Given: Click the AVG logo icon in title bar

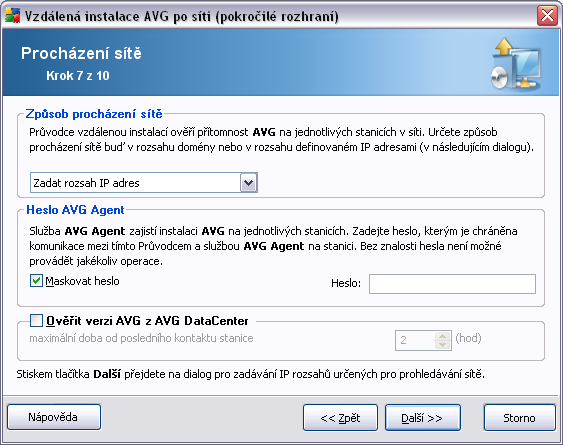Looking at the screenshot, I should pos(12,15).
